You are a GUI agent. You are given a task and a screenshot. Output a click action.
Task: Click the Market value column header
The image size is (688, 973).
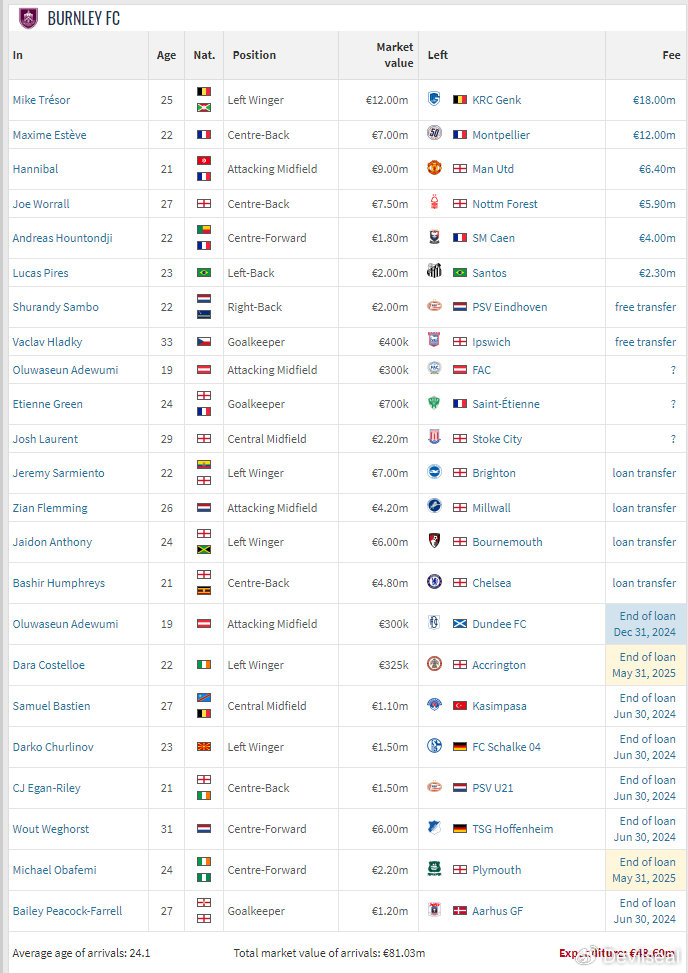pos(394,55)
